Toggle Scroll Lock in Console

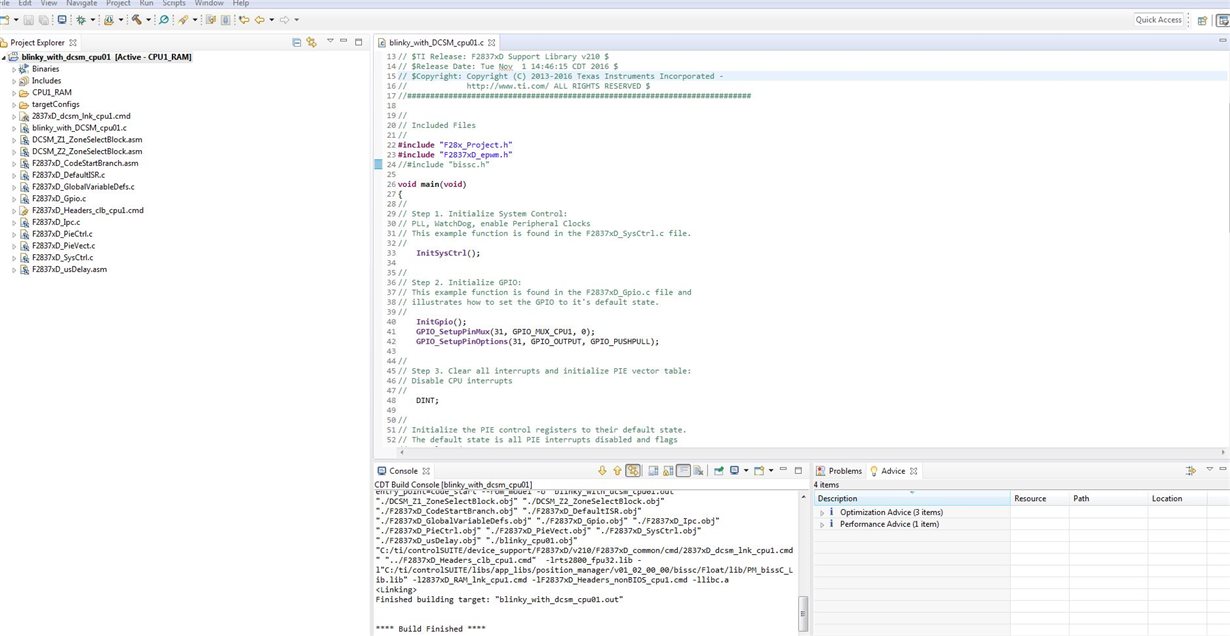click(x=668, y=470)
